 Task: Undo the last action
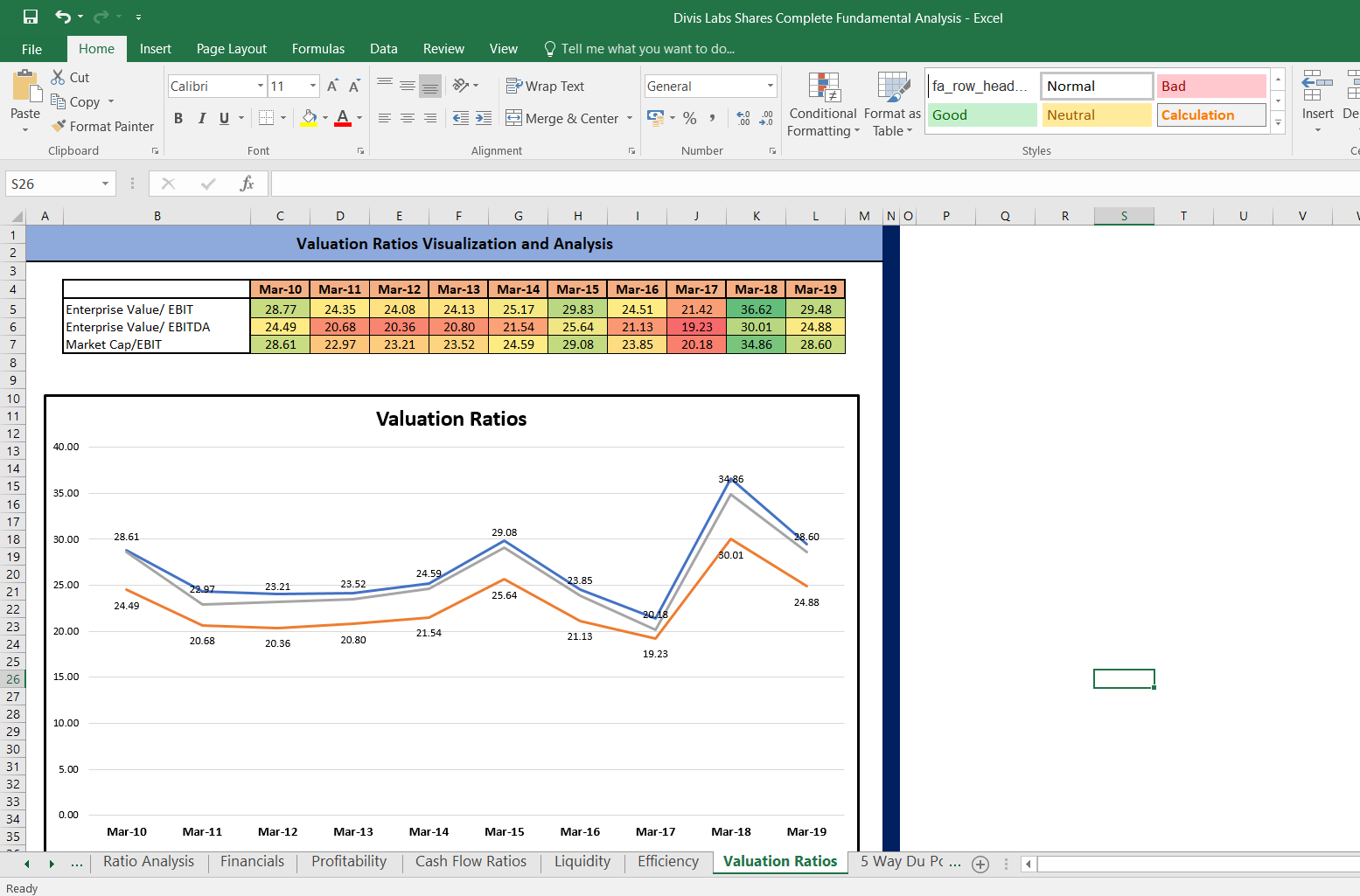[63, 17]
